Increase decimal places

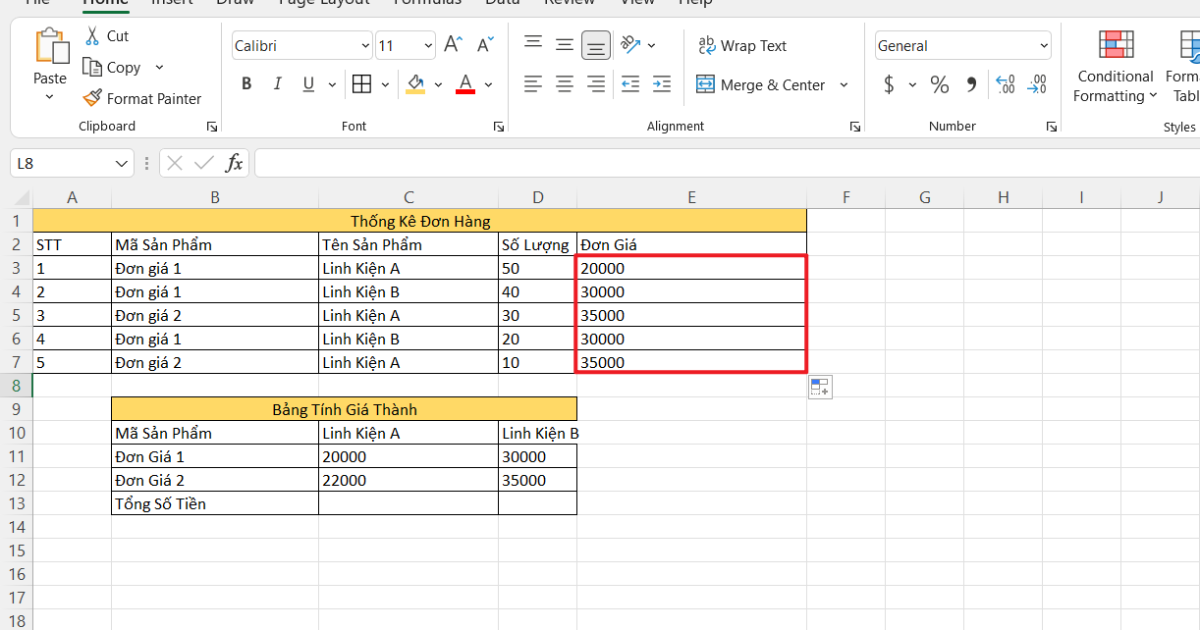pos(1006,85)
